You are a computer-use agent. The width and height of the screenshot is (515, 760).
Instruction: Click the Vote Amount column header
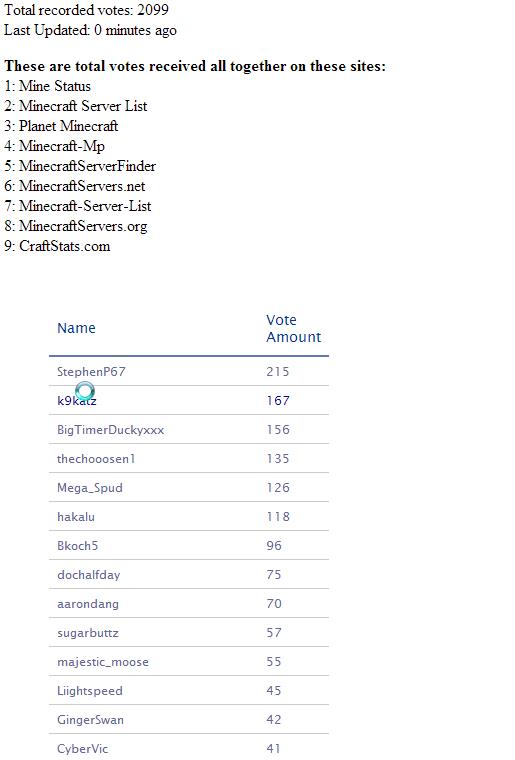(x=293, y=328)
